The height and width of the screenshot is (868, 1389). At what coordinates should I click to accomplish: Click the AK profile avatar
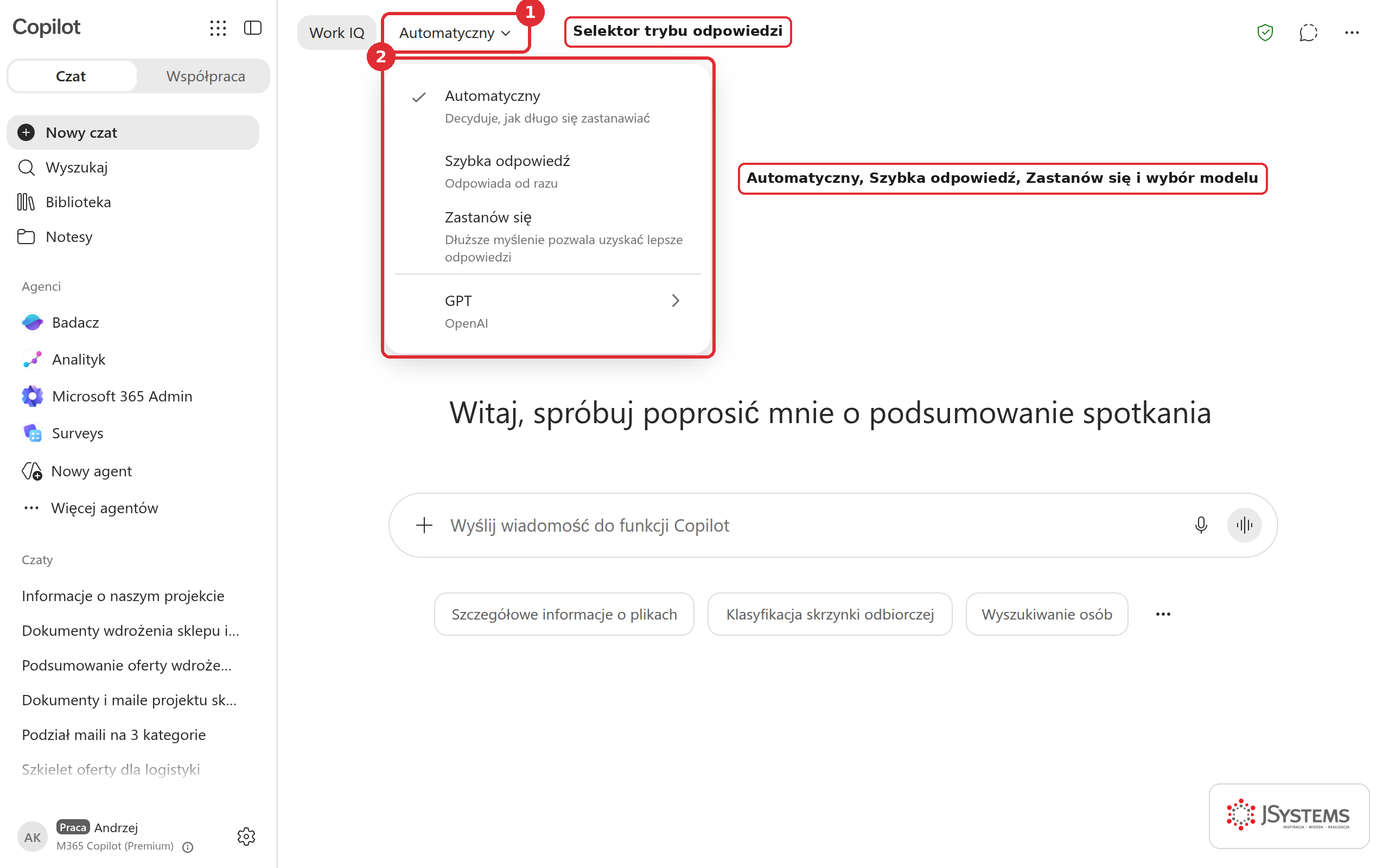pyautogui.click(x=32, y=837)
